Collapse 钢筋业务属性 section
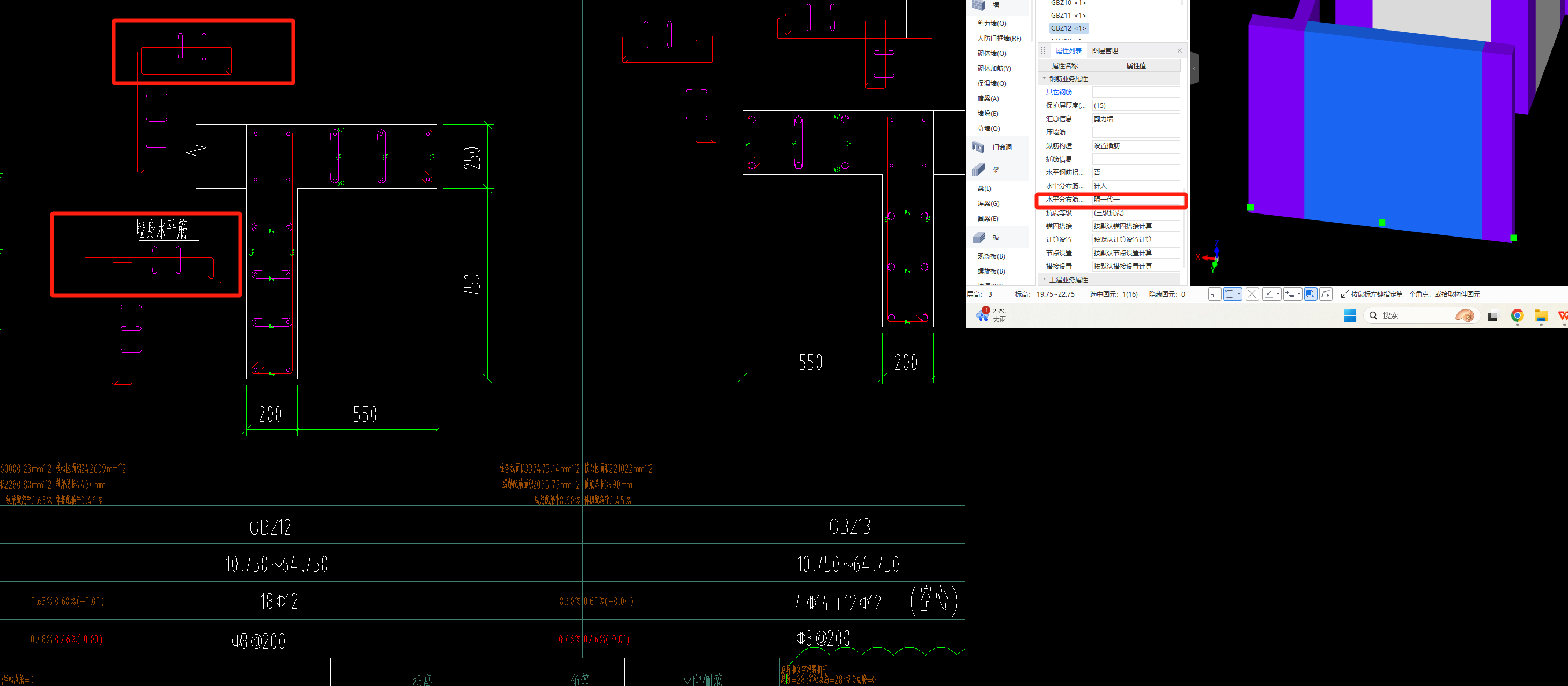 pyautogui.click(x=1045, y=78)
